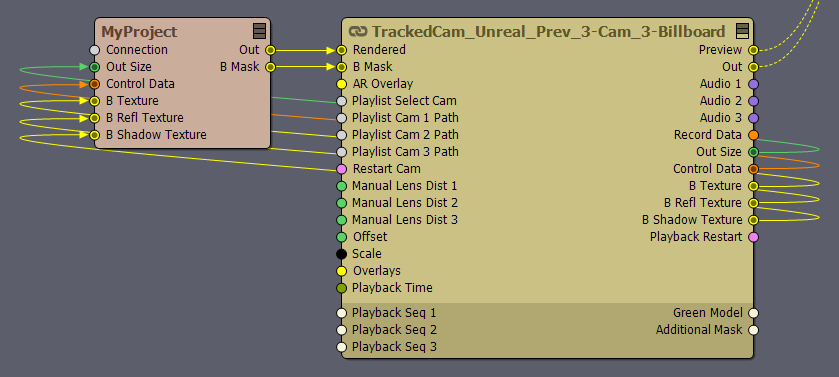The image size is (839, 377).
Task: Click the orange Record Data output pin
Action: (753, 135)
